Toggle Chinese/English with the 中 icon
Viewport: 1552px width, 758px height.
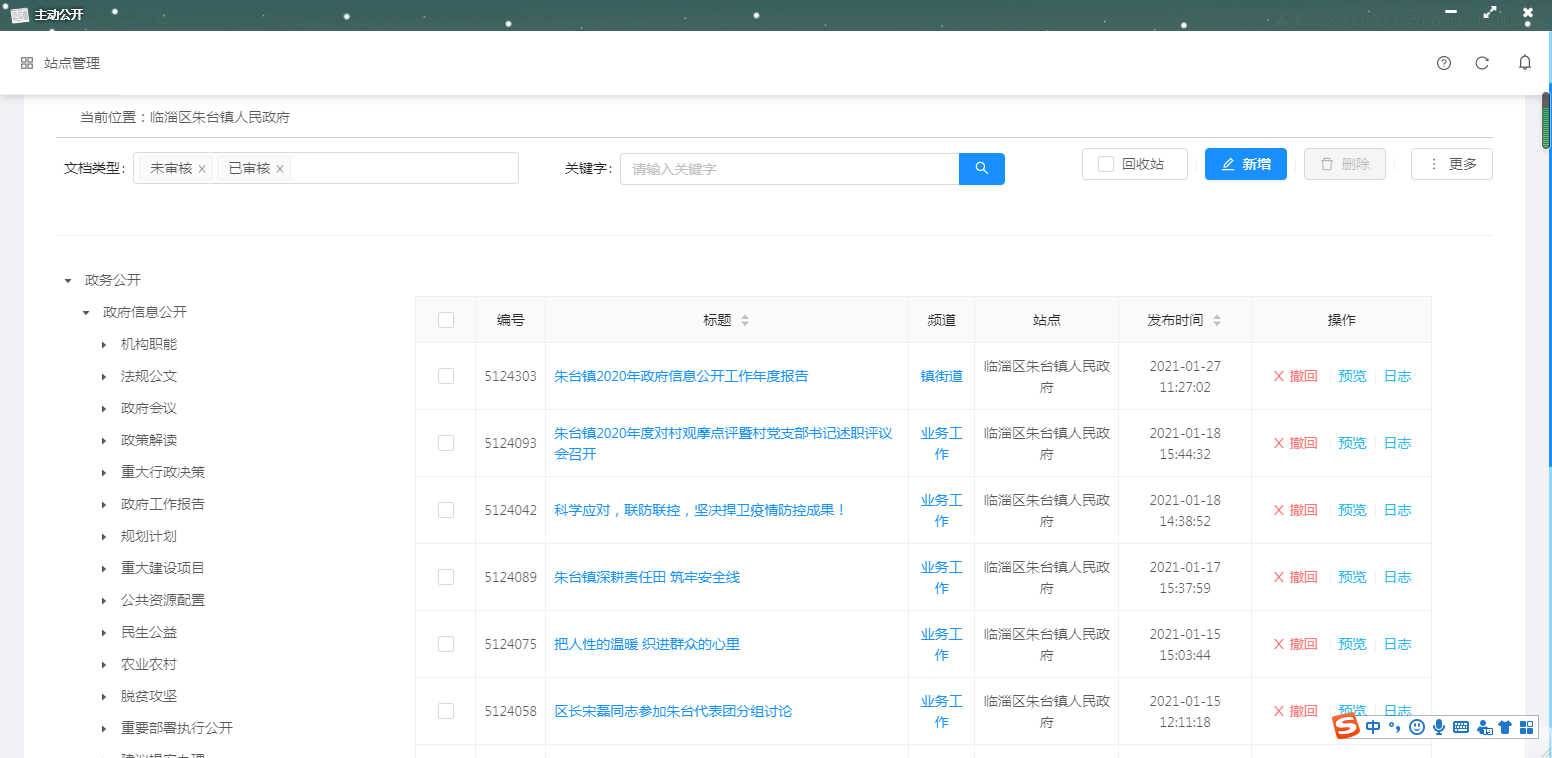pyautogui.click(x=1371, y=727)
